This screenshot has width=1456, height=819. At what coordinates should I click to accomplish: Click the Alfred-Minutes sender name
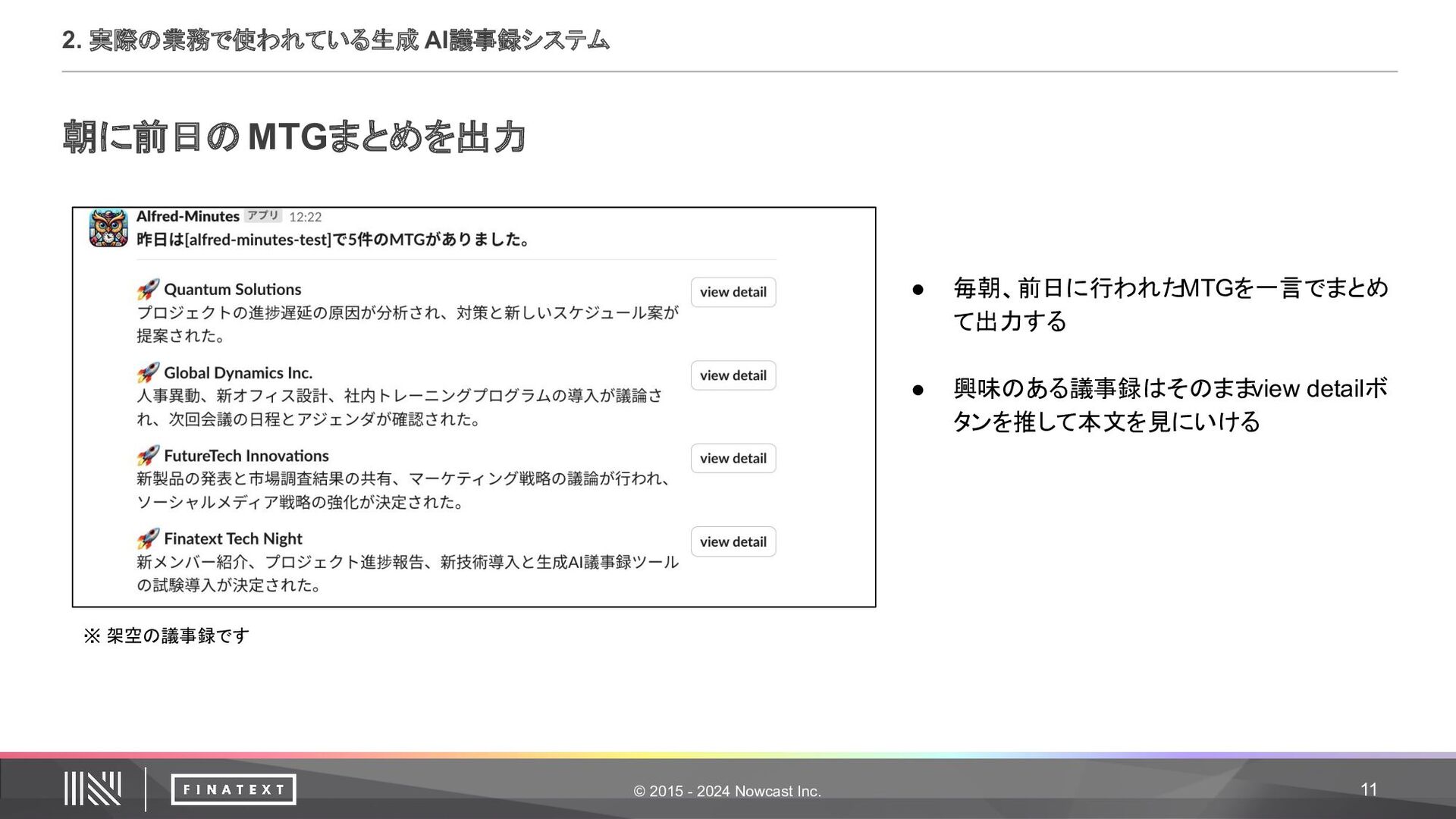click(x=187, y=216)
